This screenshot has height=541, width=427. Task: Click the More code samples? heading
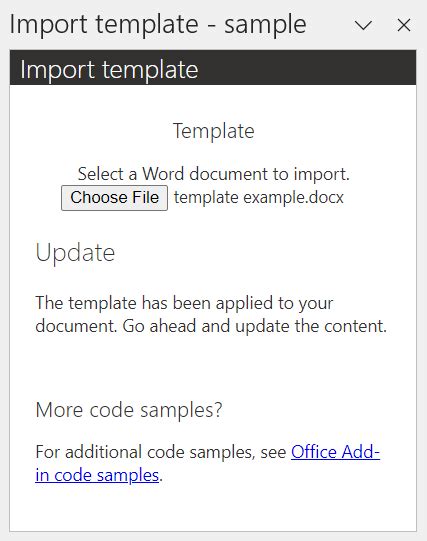(x=129, y=410)
